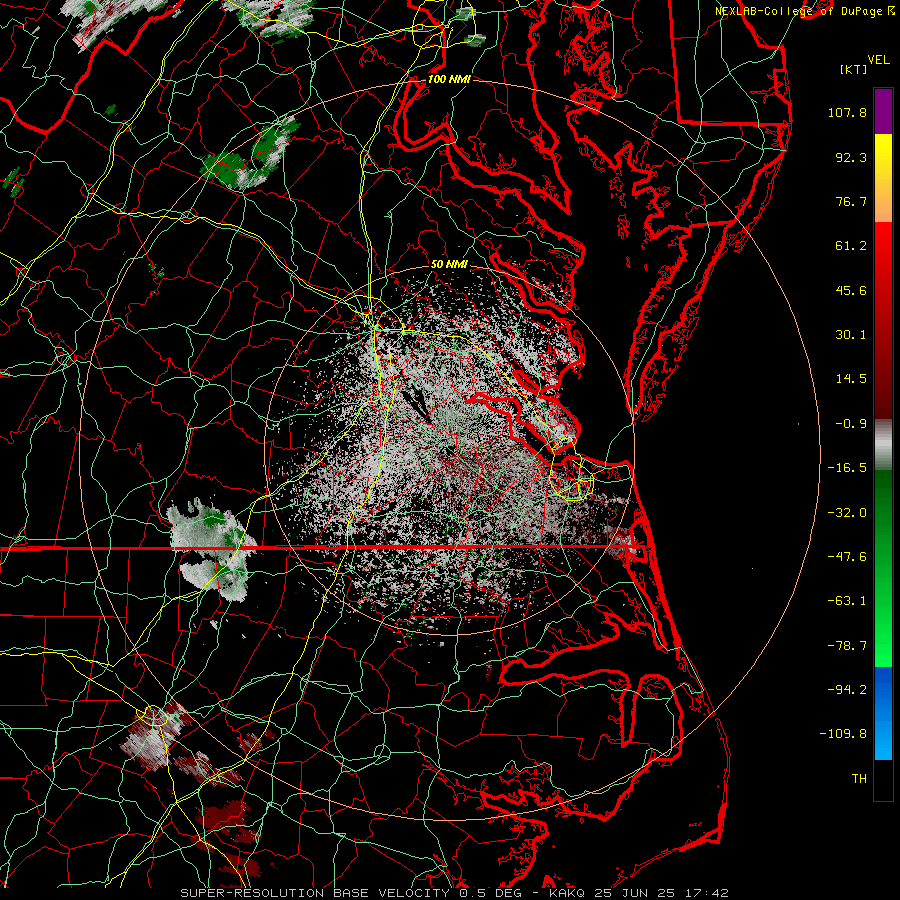
Task: Click the 76.7 legend value
Action: click(x=851, y=201)
